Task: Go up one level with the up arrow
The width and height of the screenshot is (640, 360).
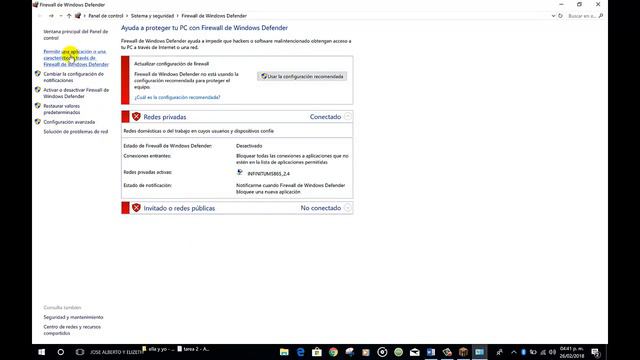Action: 69,16
